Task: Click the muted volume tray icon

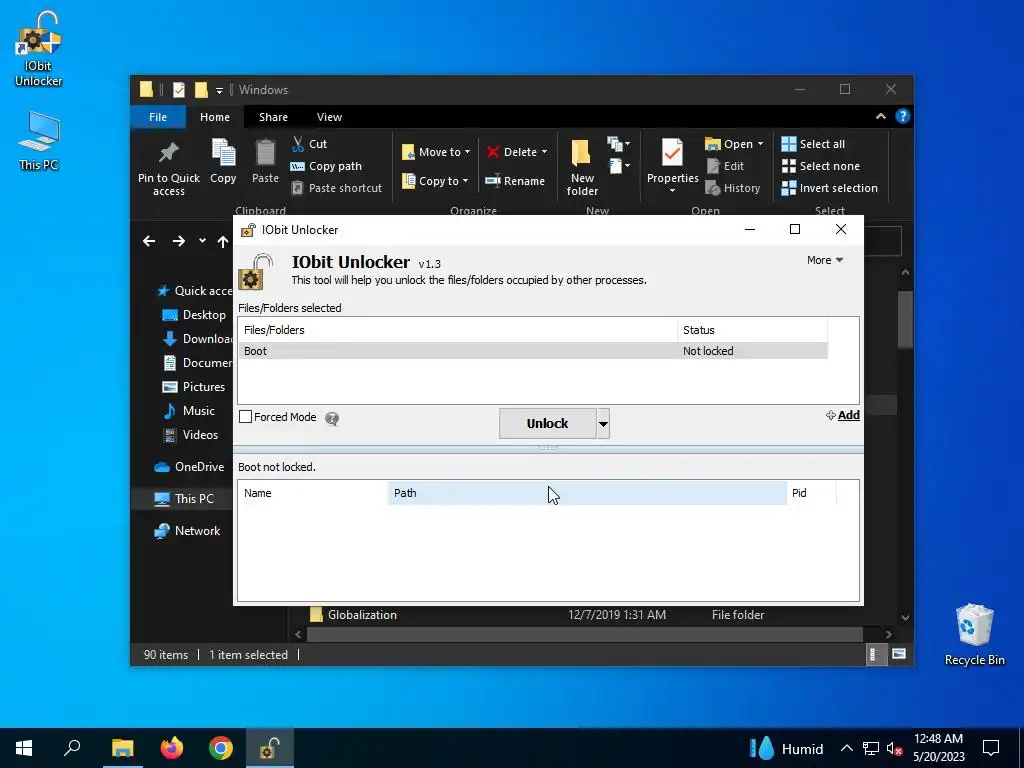Action: pyautogui.click(x=895, y=749)
